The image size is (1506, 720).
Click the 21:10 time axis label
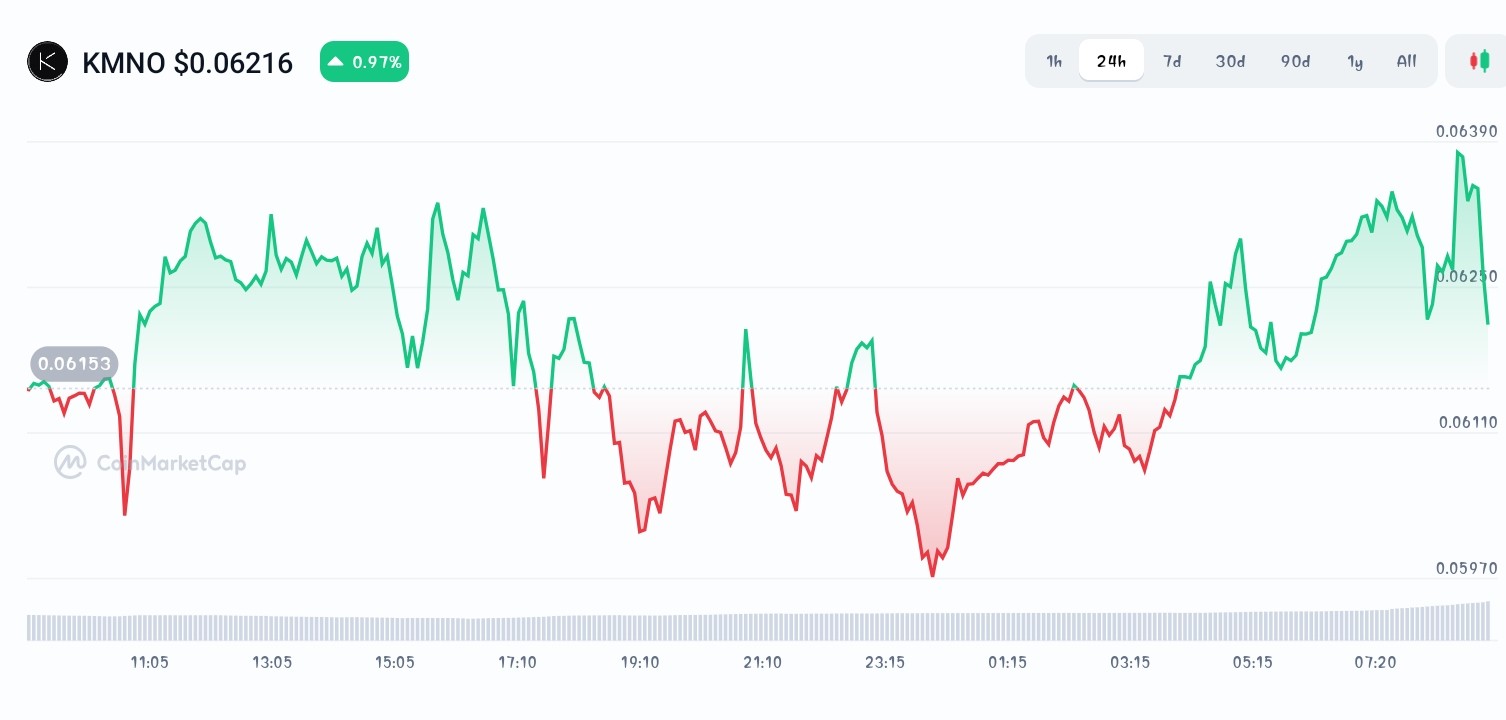tap(762, 662)
